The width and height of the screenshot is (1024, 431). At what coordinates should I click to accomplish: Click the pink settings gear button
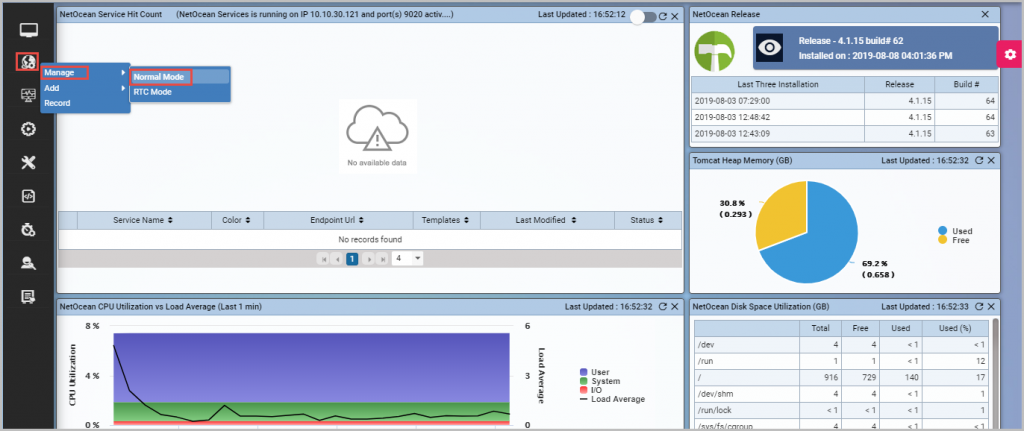pyautogui.click(x=1010, y=54)
